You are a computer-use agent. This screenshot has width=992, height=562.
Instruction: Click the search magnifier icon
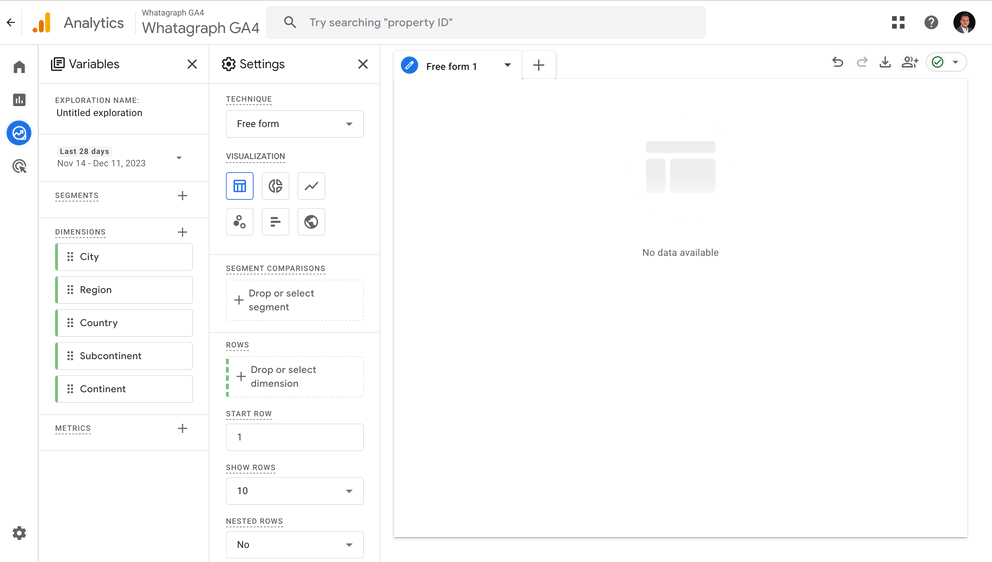[x=290, y=22]
